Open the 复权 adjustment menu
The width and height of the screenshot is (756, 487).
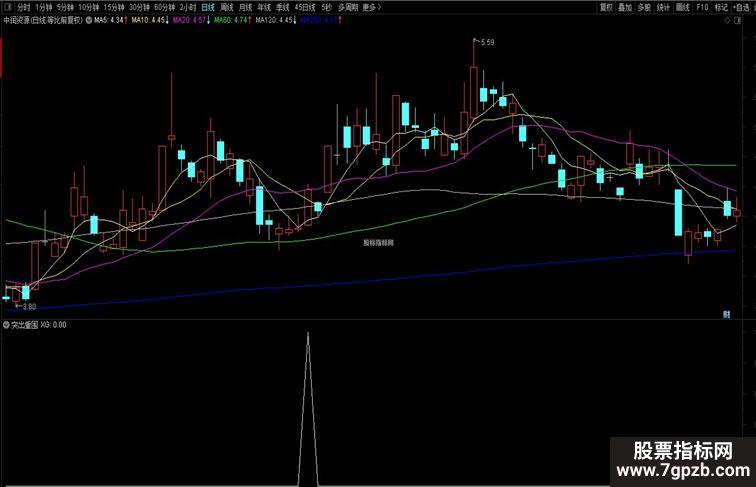pyautogui.click(x=606, y=7)
